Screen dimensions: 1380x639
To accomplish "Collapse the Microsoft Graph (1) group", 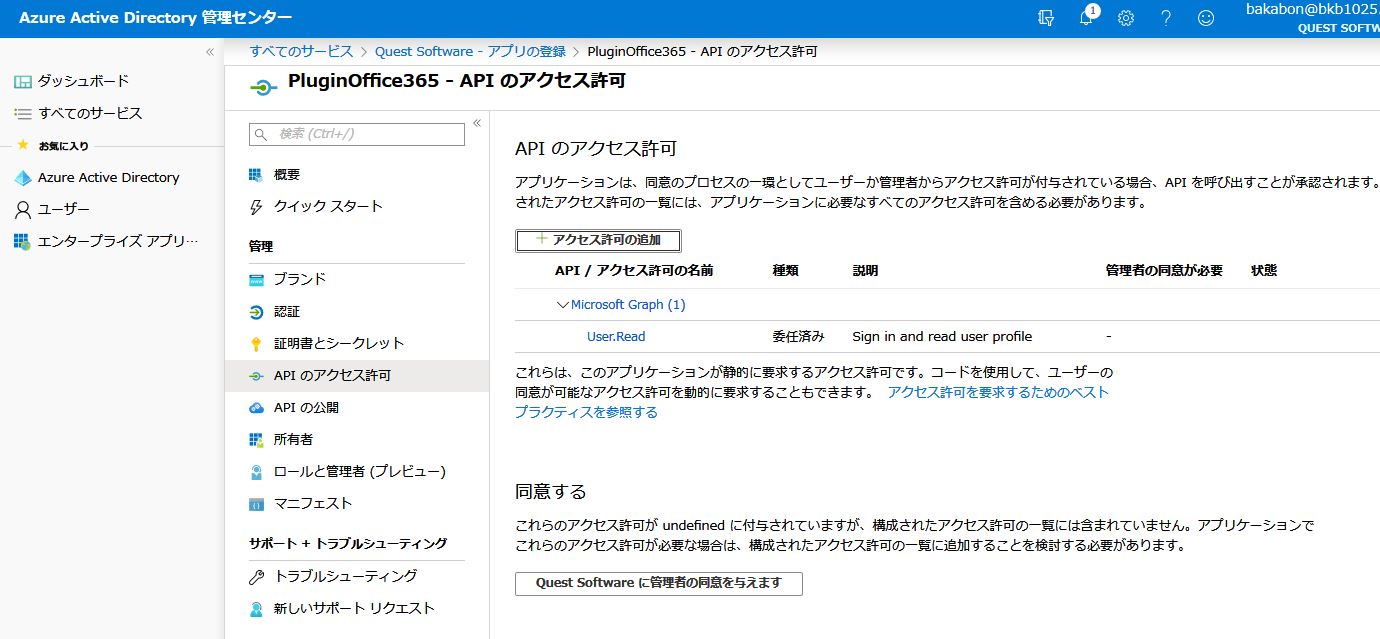I will coord(562,305).
